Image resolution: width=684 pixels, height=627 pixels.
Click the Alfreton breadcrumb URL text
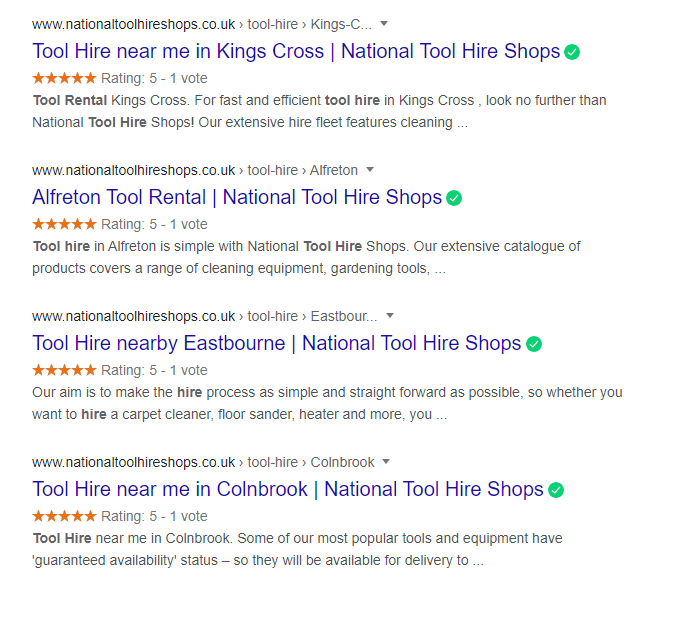[x=334, y=170]
